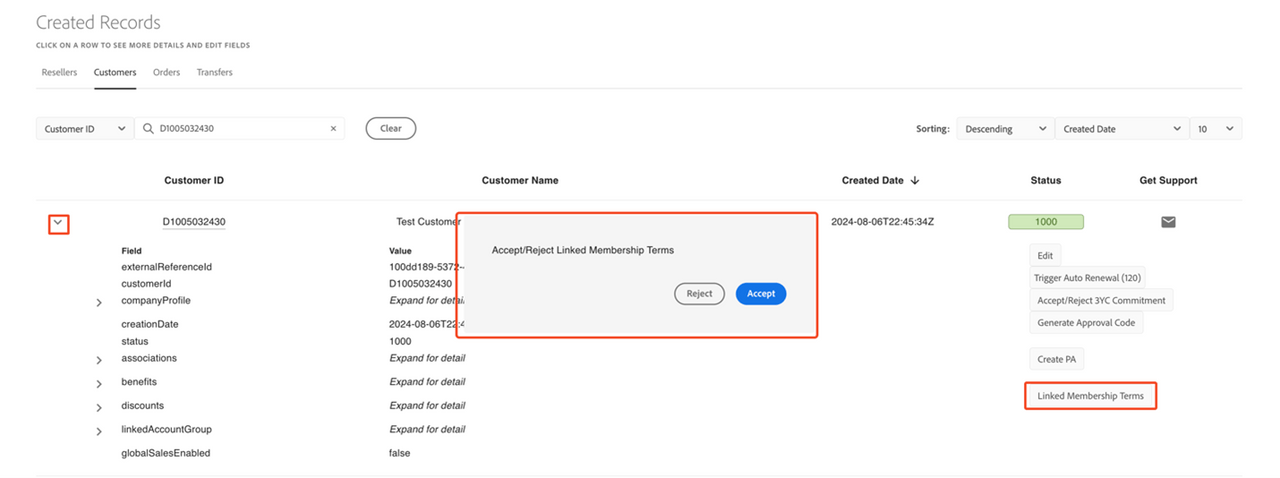Click the Created Date sort arrow

pos(915,181)
